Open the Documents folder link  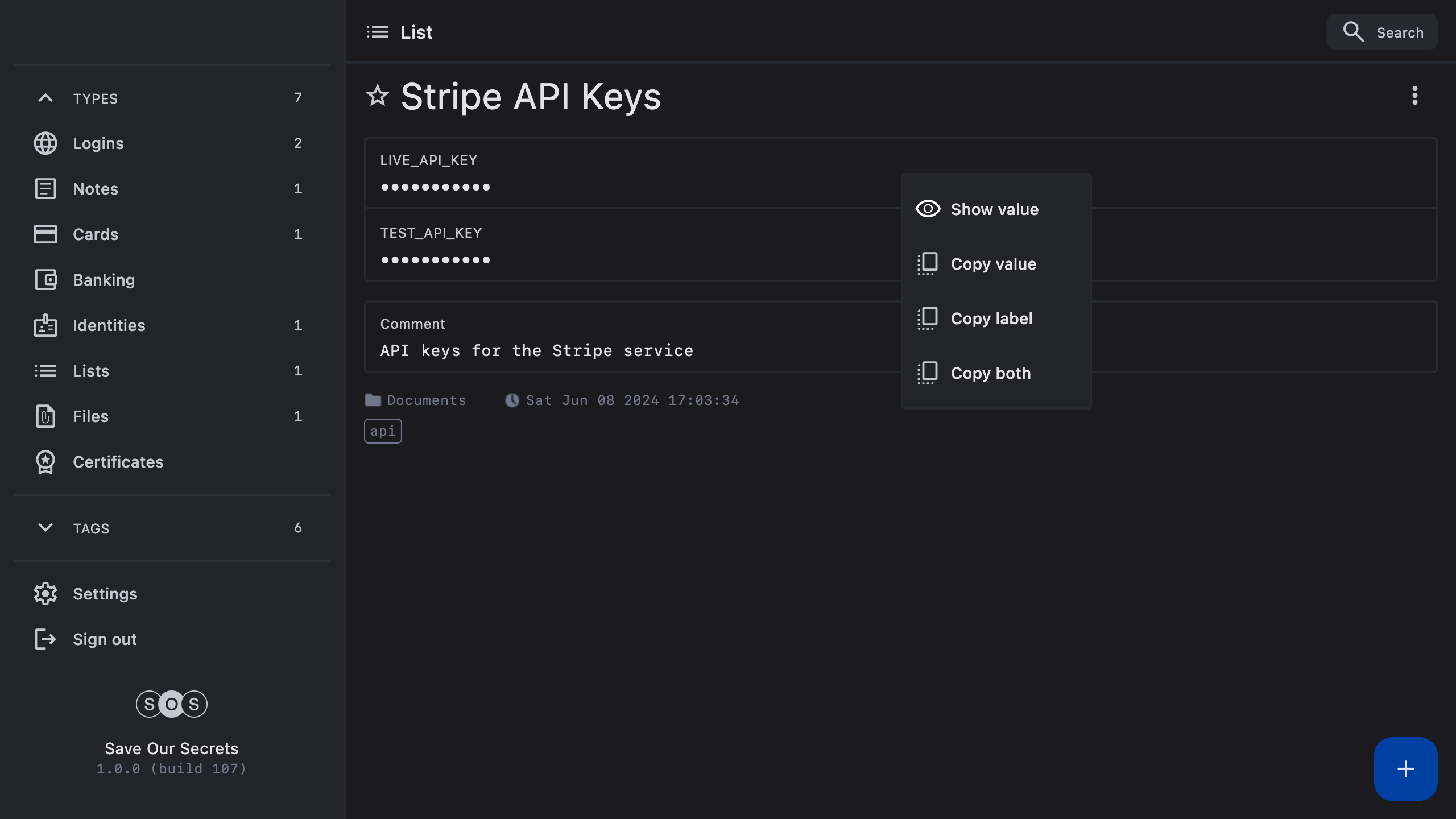425,400
